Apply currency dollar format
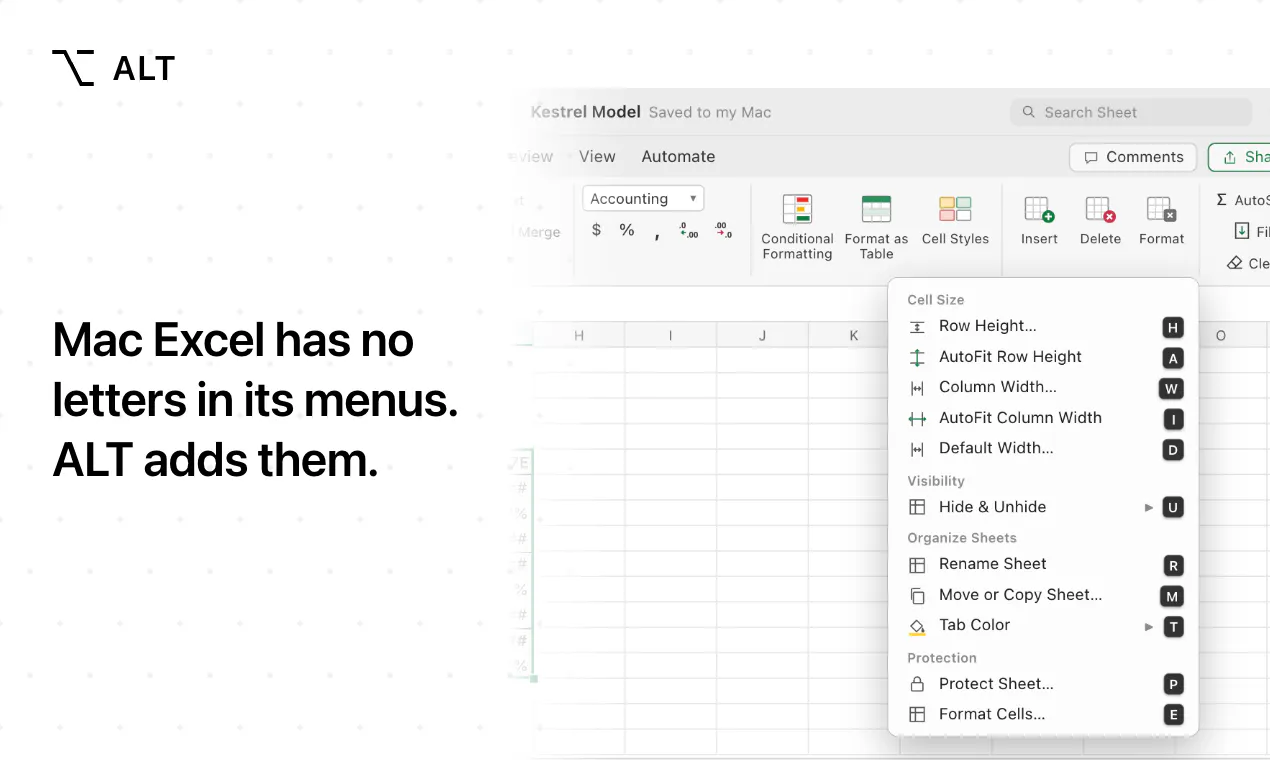This screenshot has width=1270, height=760. 597,230
